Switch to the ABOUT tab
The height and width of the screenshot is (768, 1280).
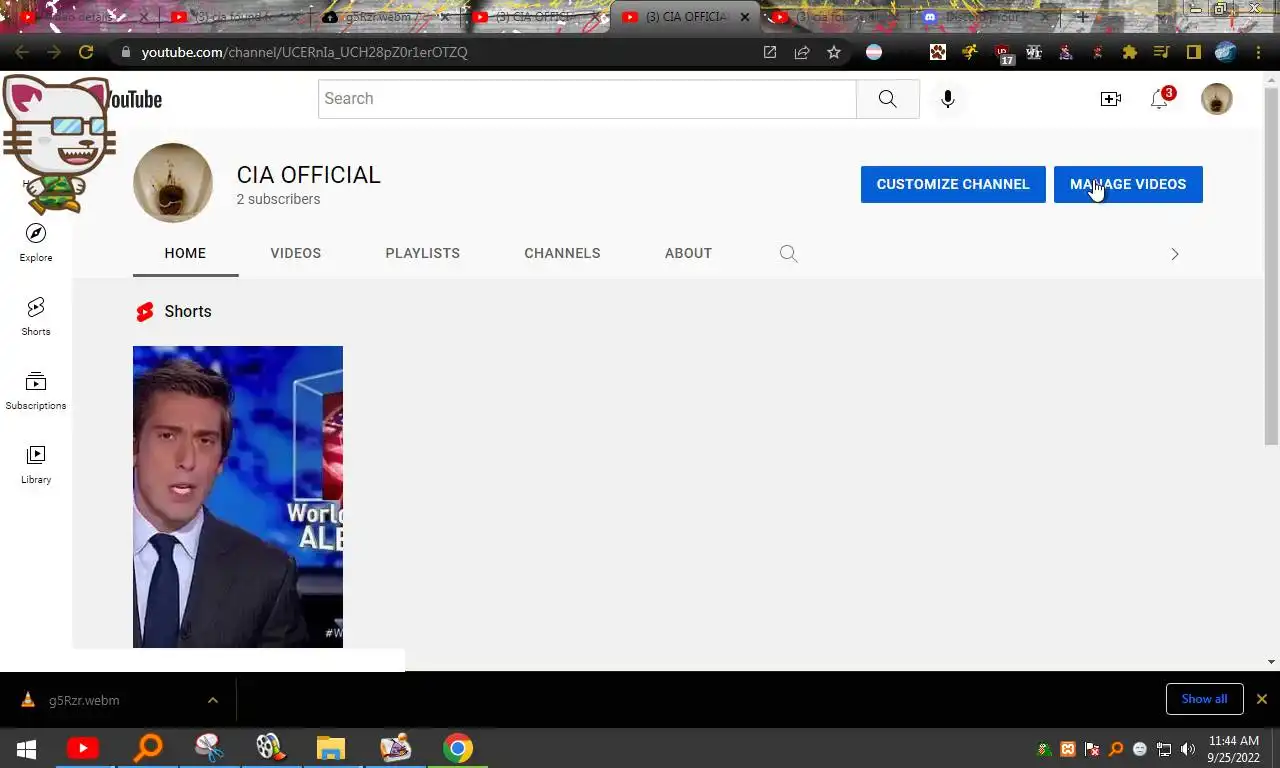click(x=688, y=253)
